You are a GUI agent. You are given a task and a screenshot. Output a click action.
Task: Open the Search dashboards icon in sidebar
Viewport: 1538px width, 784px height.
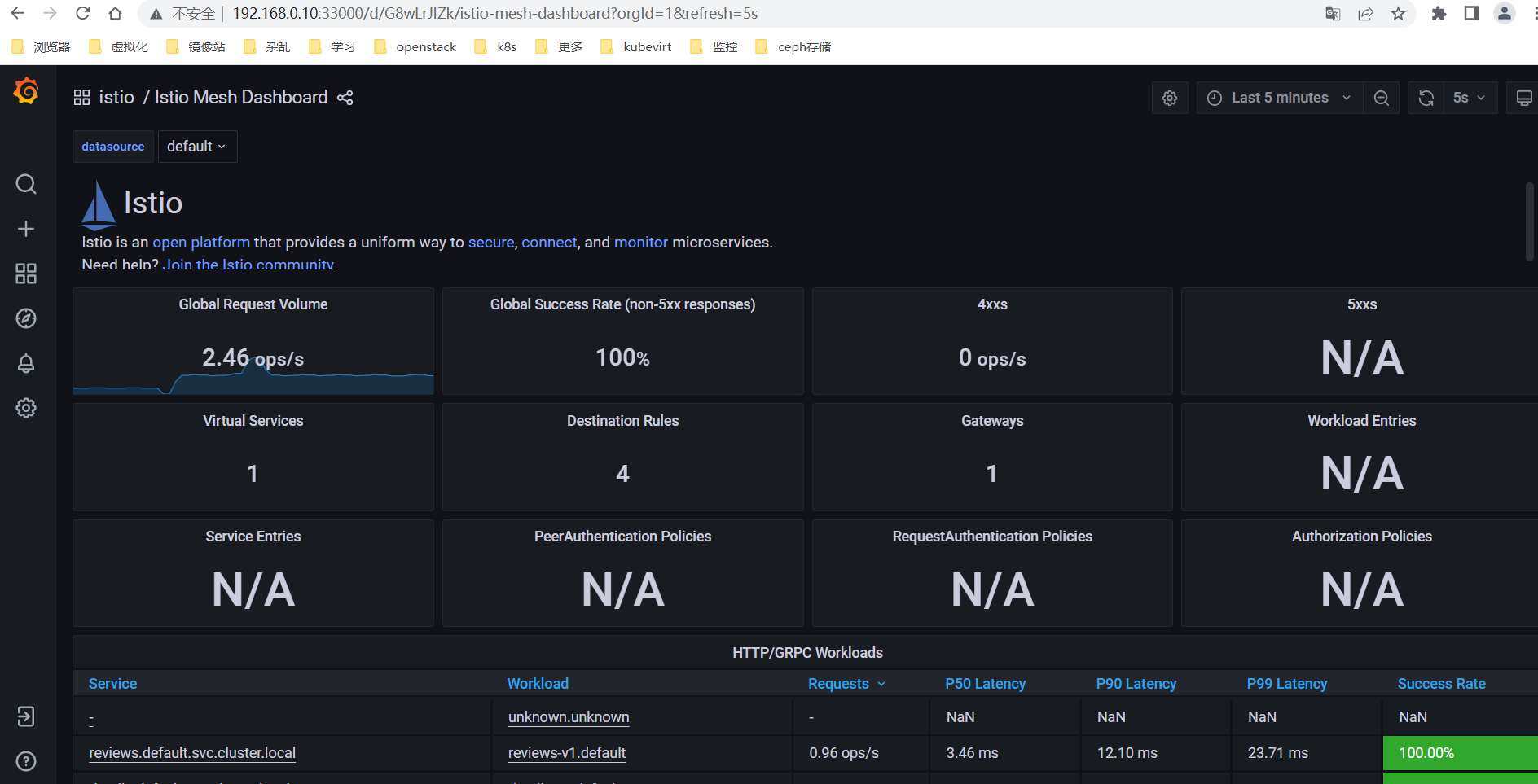pyautogui.click(x=26, y=184)
